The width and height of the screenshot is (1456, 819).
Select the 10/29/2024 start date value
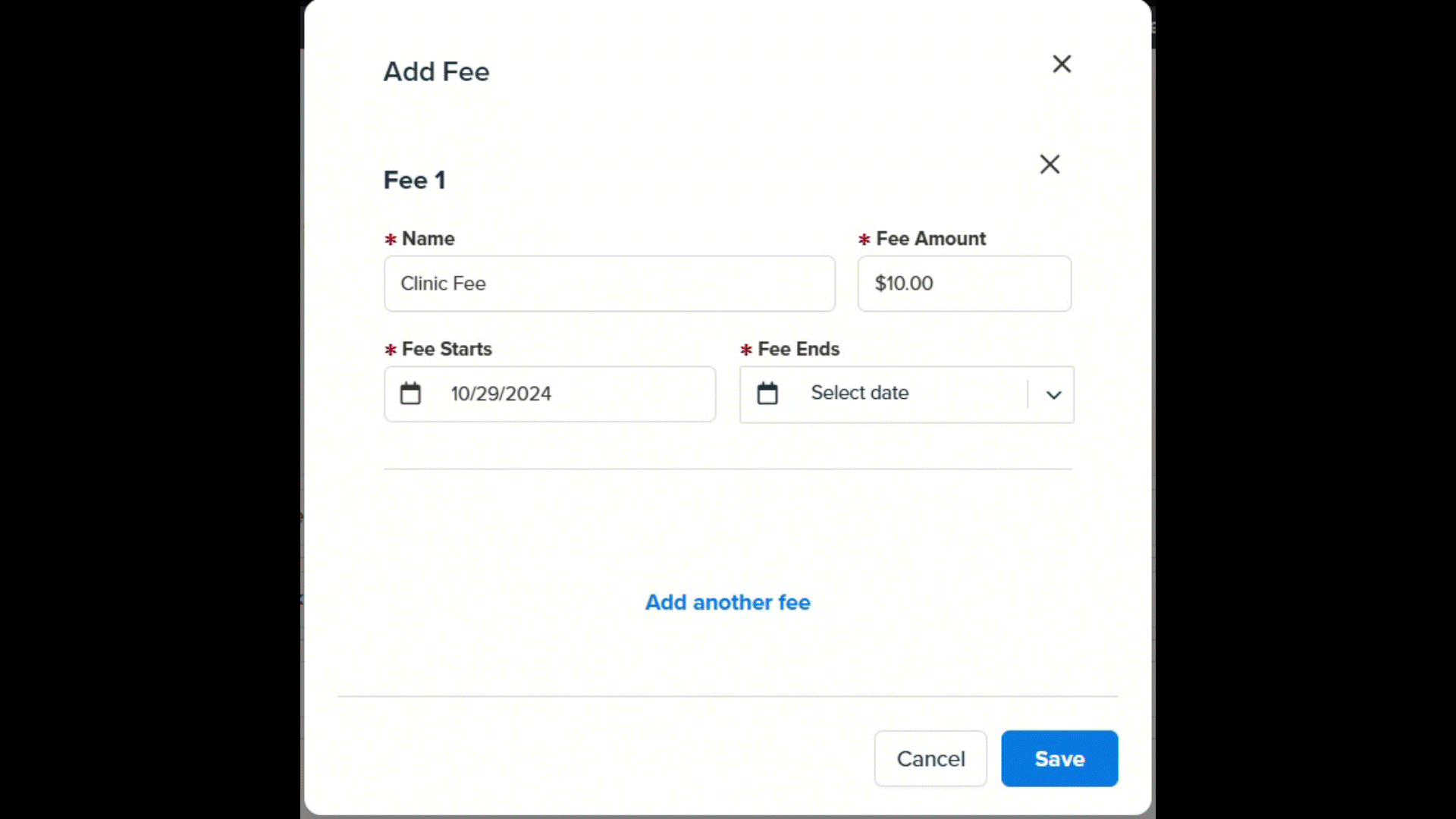pos(501,394)
